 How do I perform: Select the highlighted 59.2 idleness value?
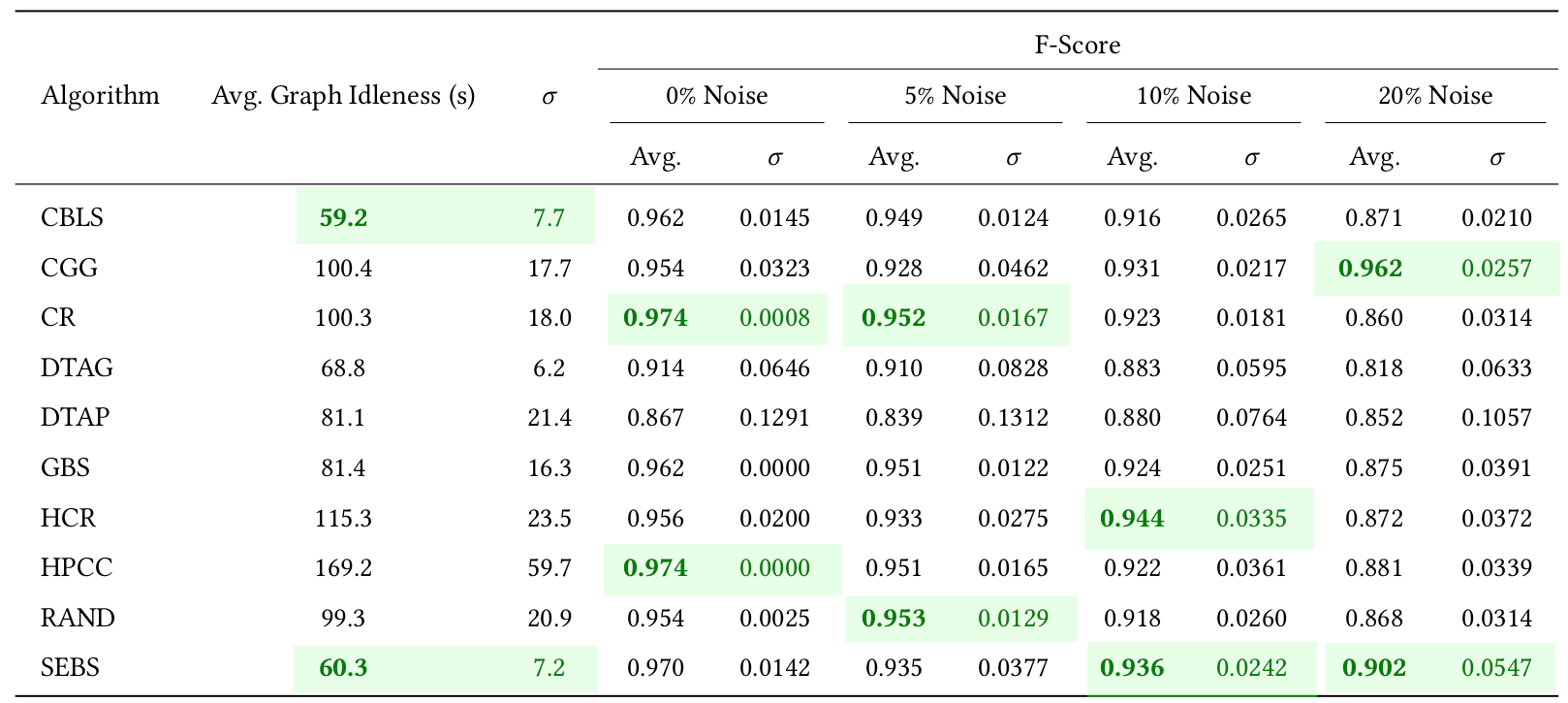click(x=343, y=217)
